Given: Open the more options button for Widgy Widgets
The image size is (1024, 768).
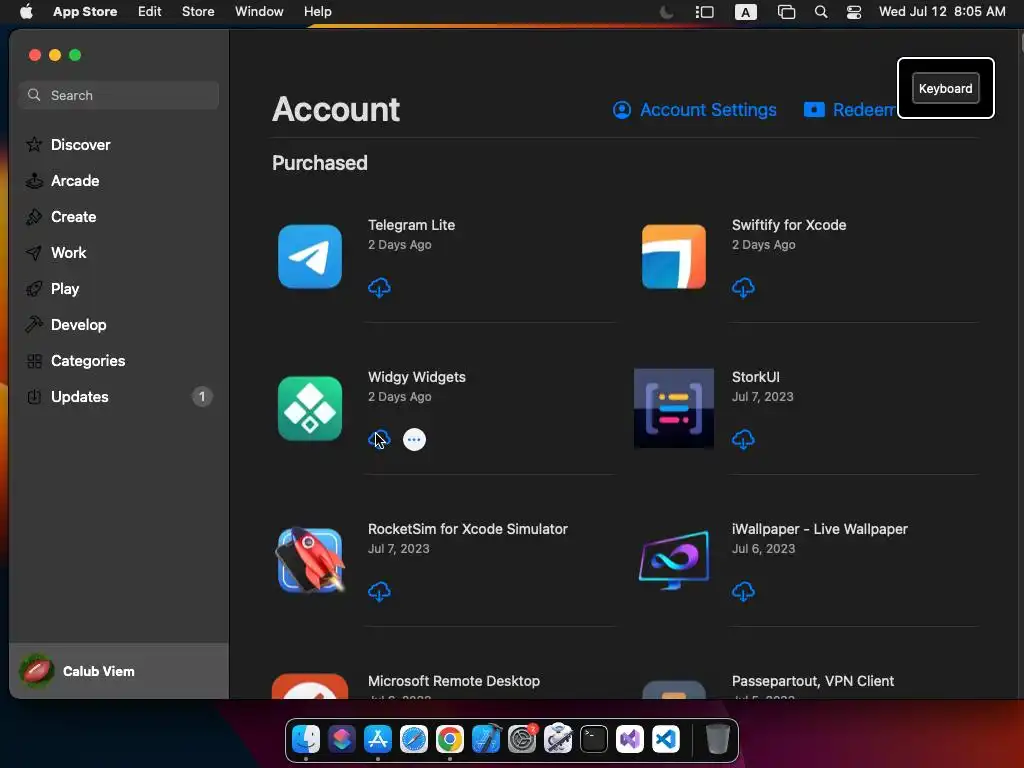Looking at the screenshot, I should tap(414, 440).
